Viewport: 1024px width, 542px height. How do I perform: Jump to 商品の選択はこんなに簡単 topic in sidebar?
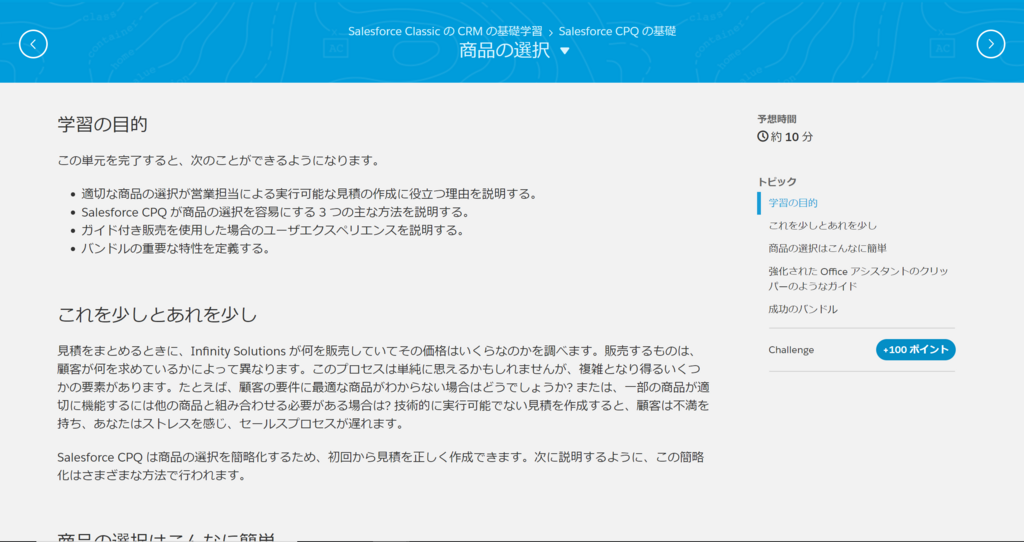coord(827,248)
